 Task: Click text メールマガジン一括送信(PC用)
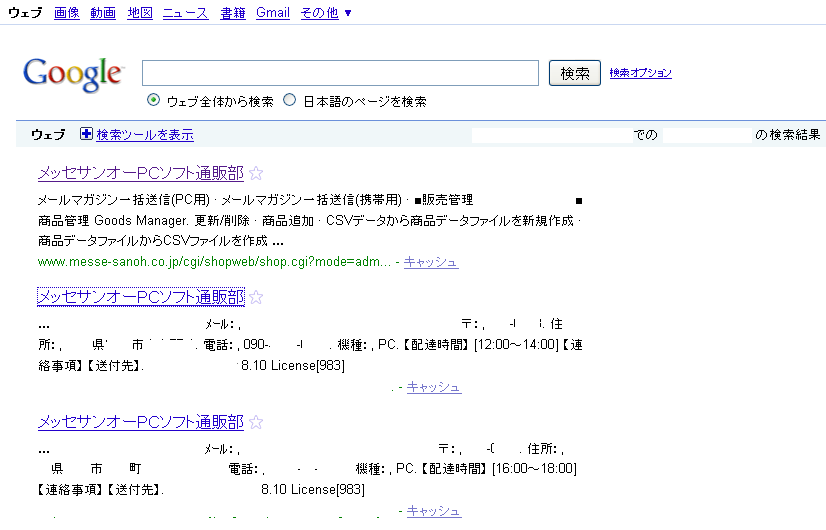[124, 200]
